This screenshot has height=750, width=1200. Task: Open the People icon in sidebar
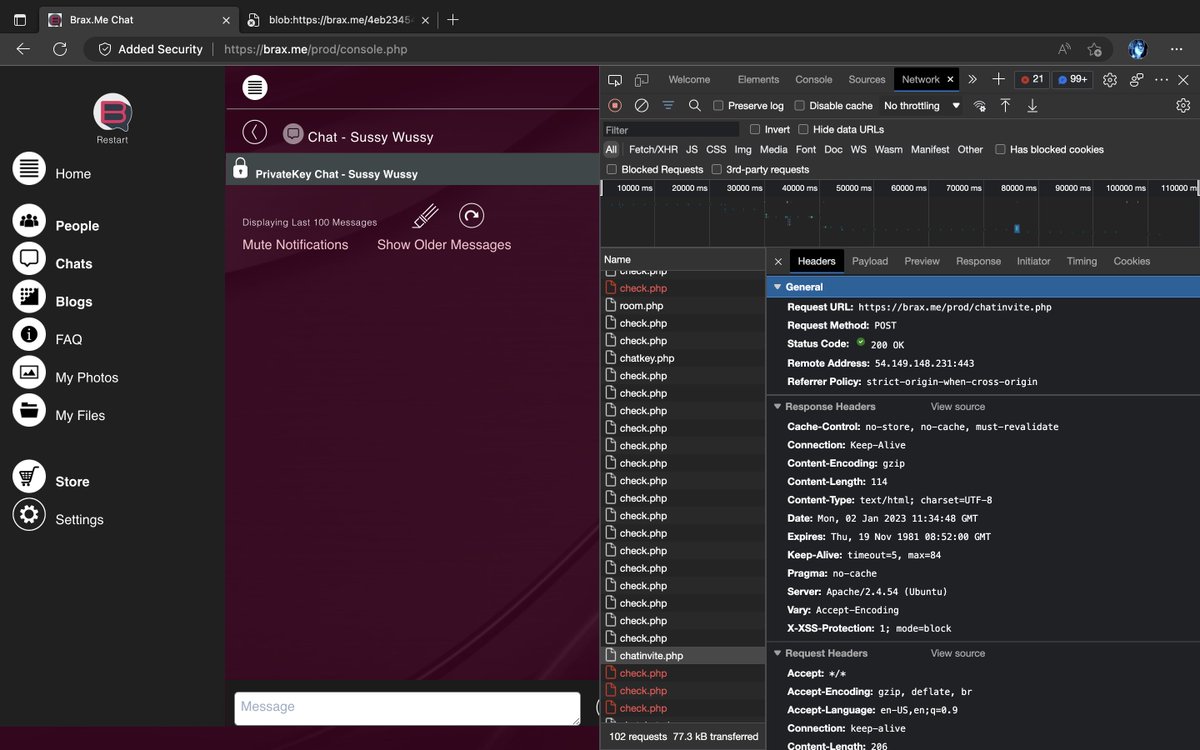[x=29, y=220]
